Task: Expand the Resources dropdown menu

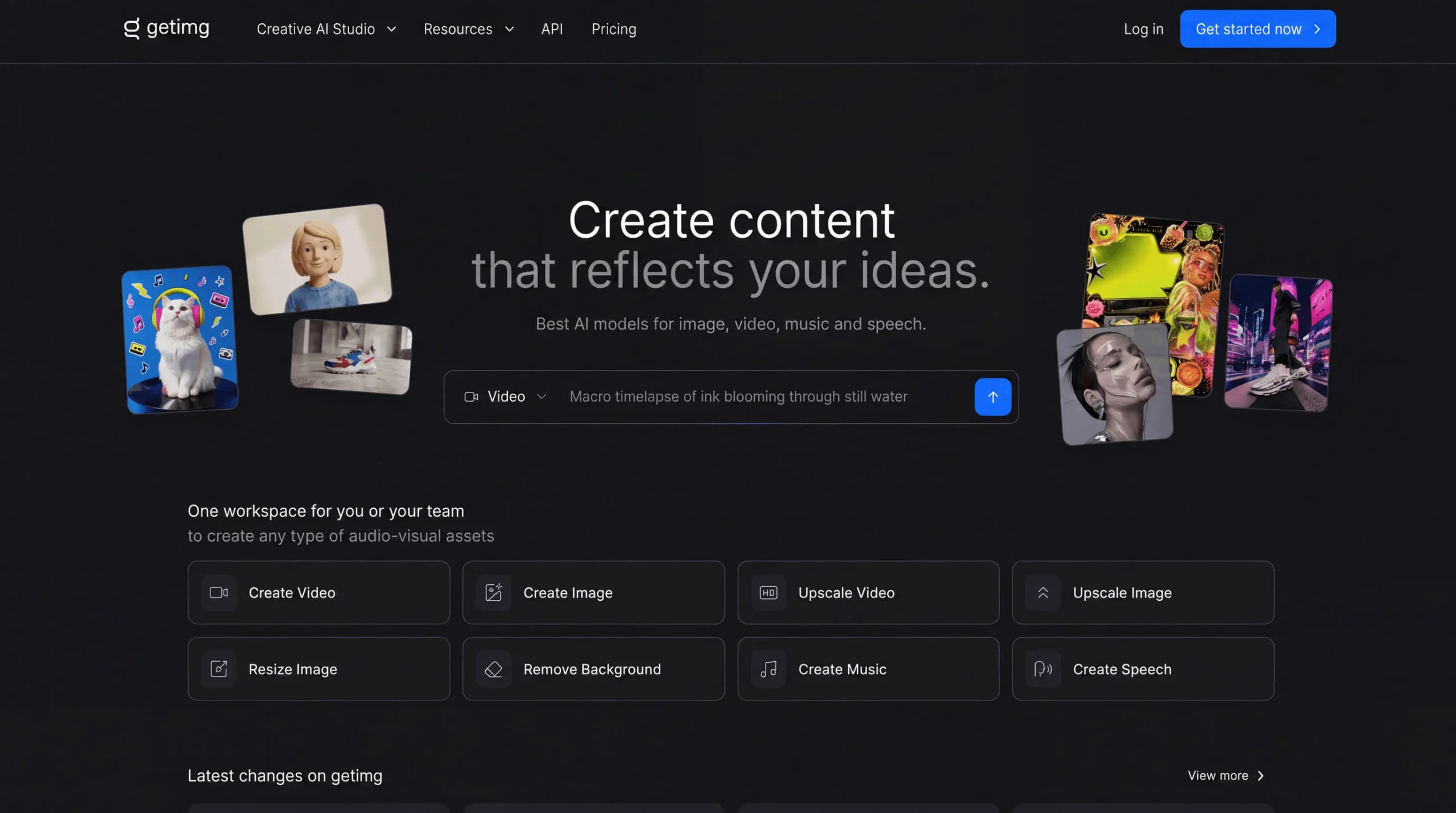Action: [469, 29]
